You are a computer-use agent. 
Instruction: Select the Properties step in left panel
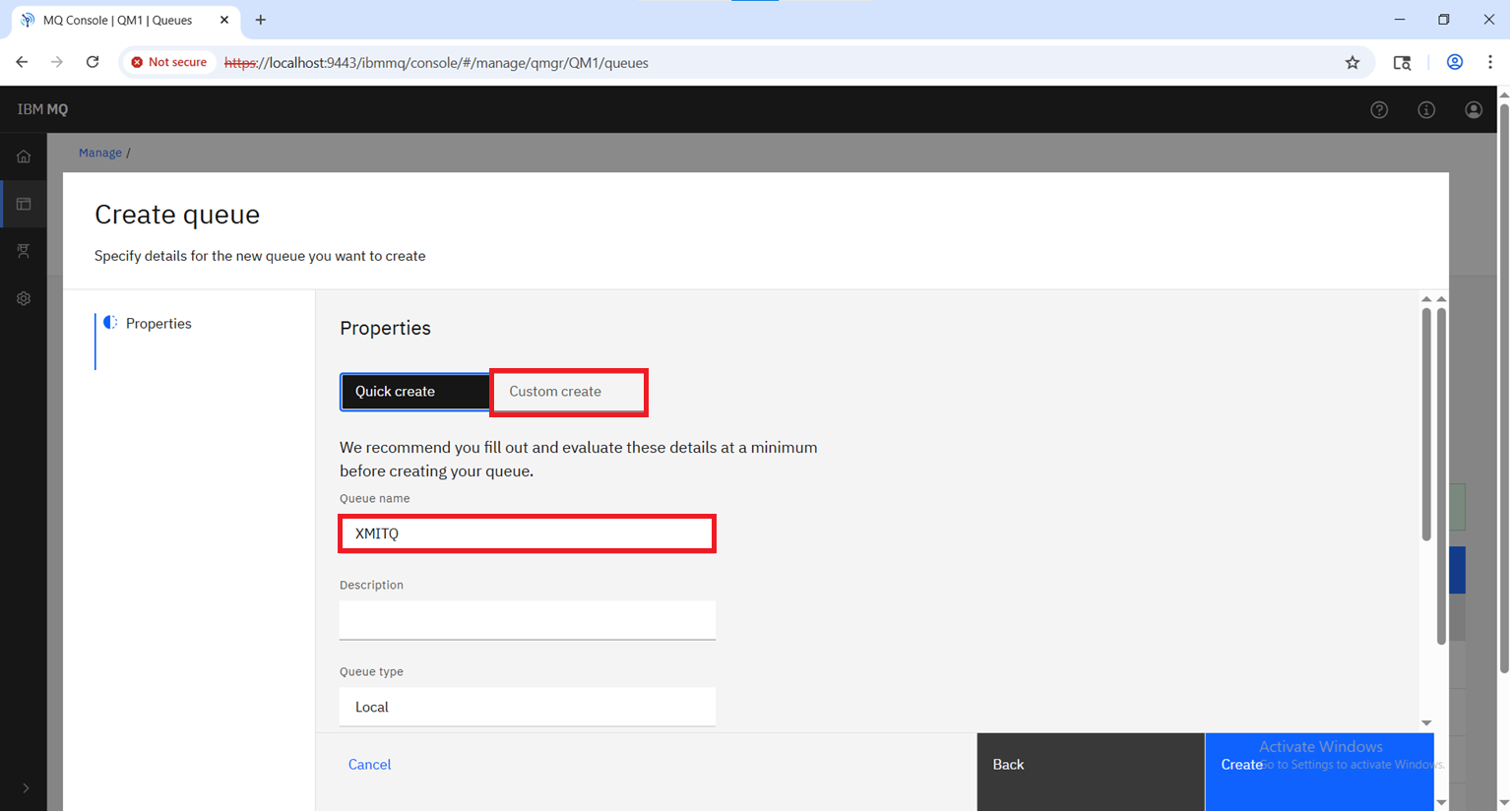(x=158, y=324)
